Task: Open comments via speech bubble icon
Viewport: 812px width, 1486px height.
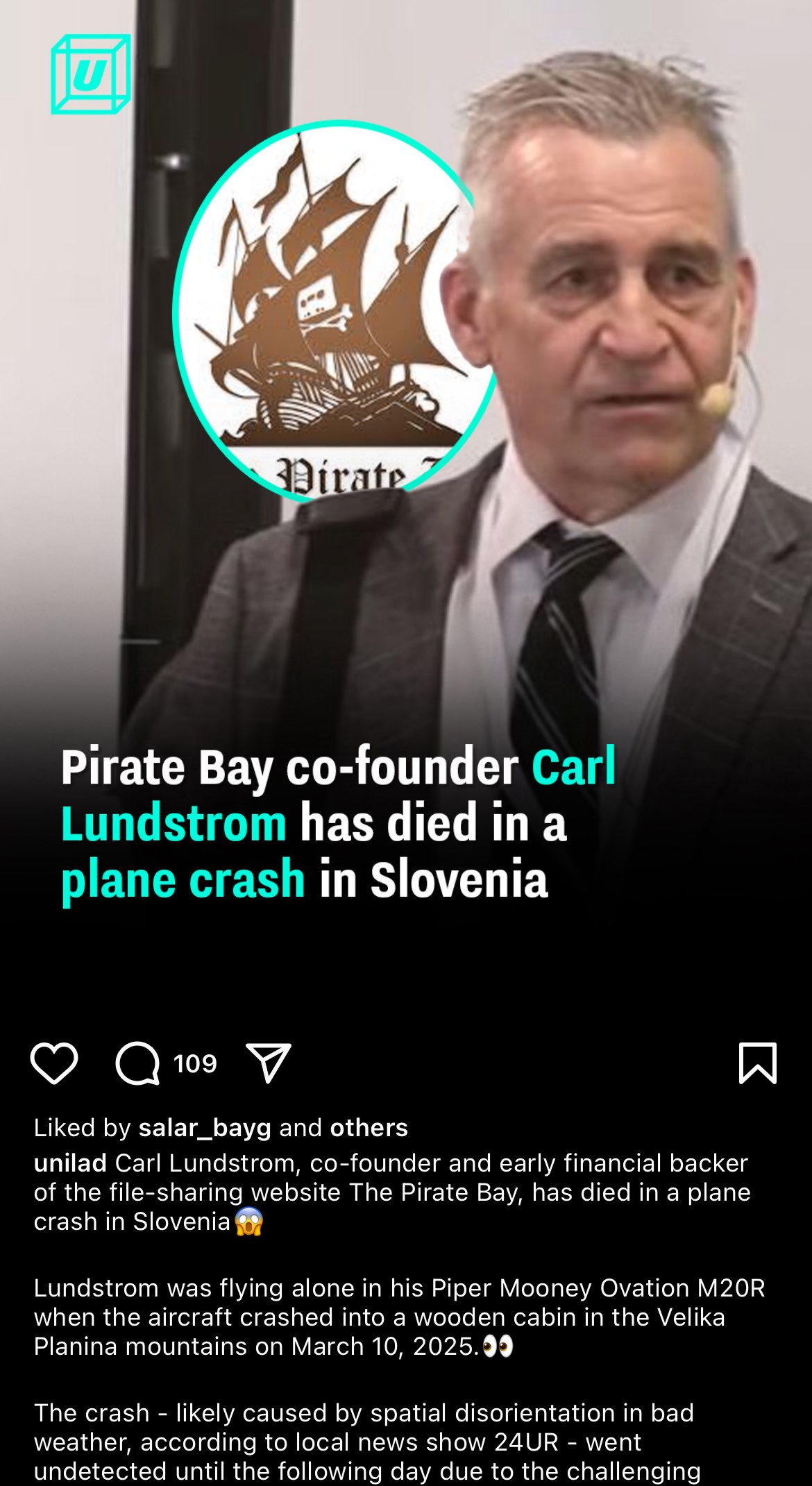Action: click(x=137, y=1063)
